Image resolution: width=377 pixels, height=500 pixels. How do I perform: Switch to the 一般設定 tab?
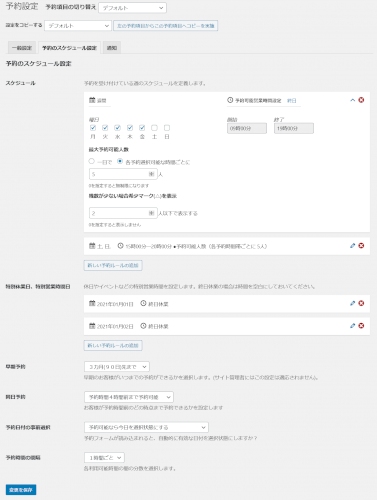[x=22, y=48]
